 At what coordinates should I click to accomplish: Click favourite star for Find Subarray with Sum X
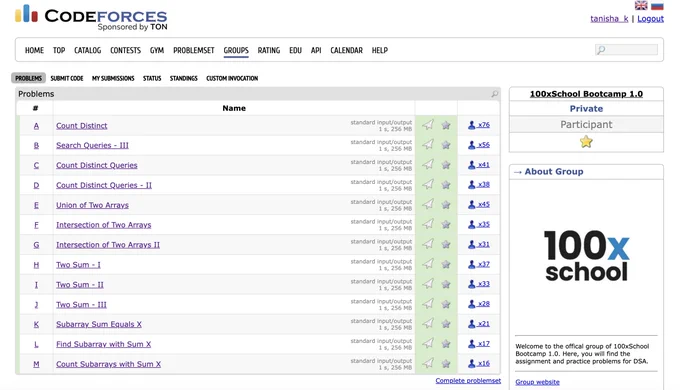[446, 344]
